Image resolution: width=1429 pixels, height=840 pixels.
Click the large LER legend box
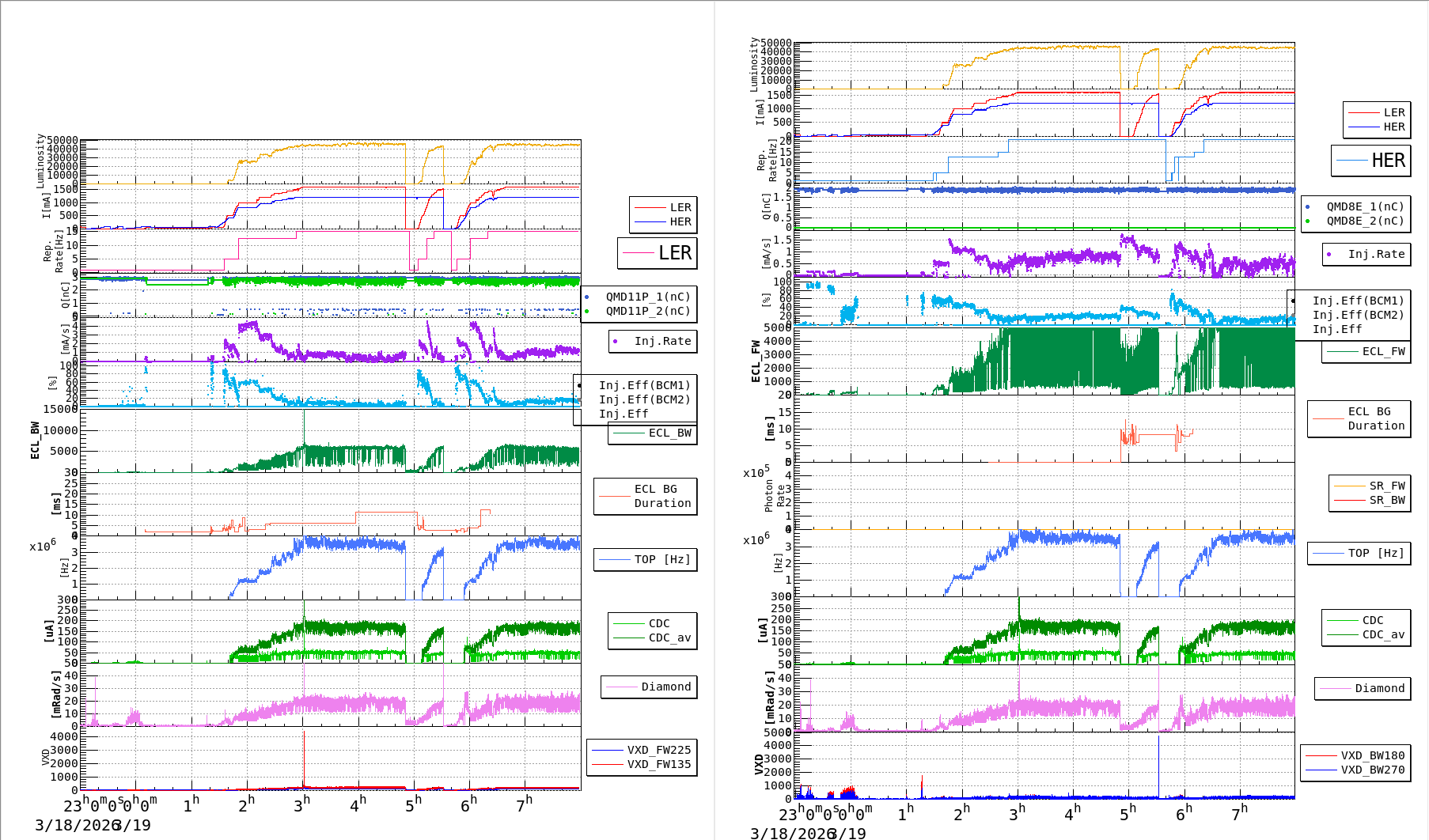tap(658, 253)
